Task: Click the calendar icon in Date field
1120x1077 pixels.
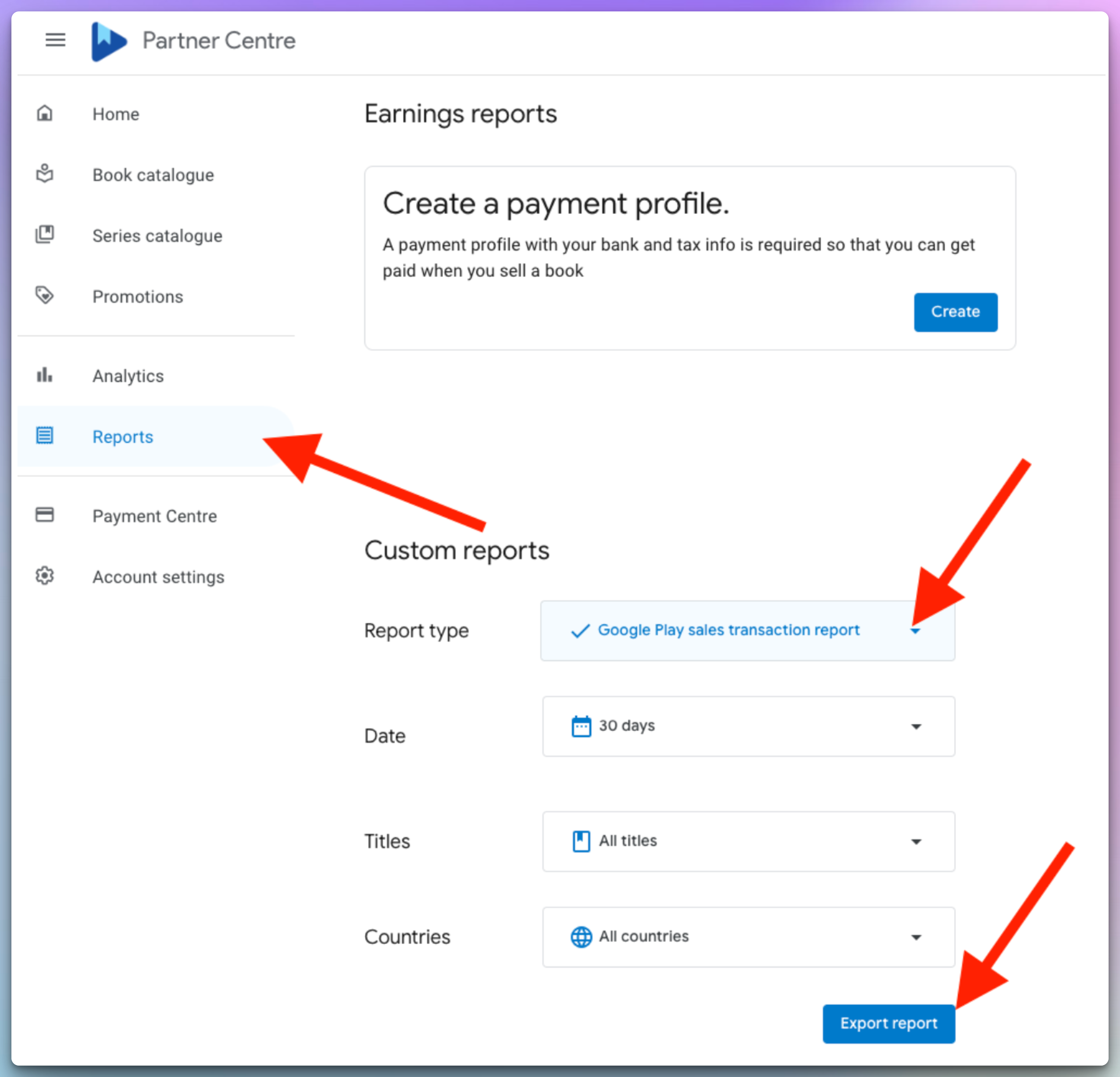Action: (581, 726)
